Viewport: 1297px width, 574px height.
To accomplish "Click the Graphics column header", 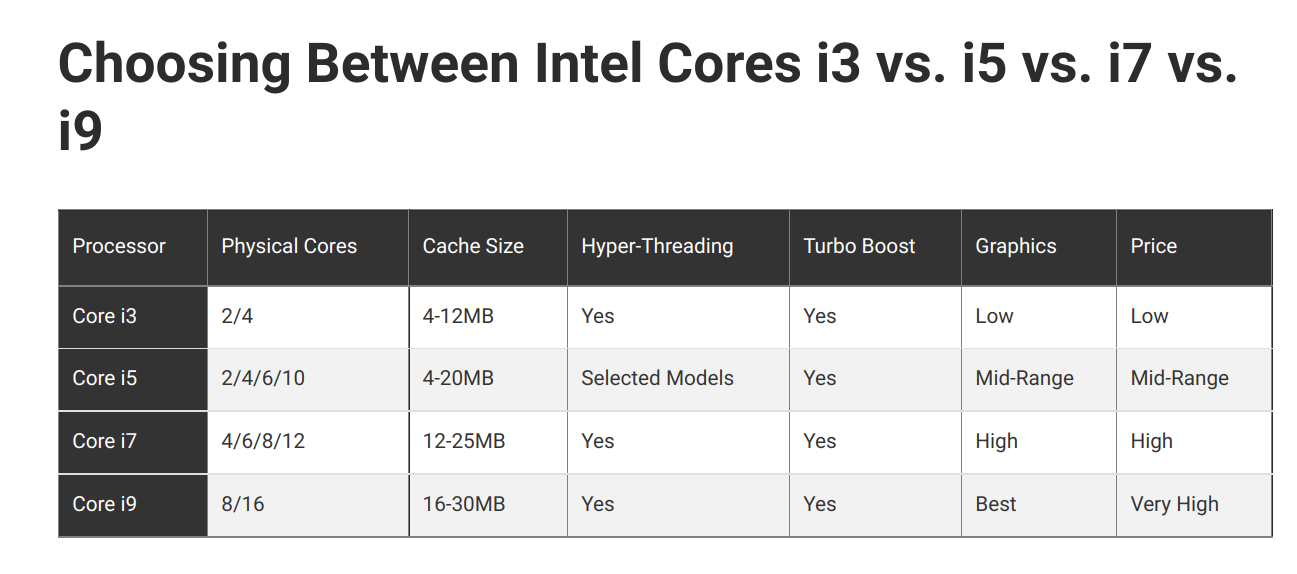I will coord(1015,246).
